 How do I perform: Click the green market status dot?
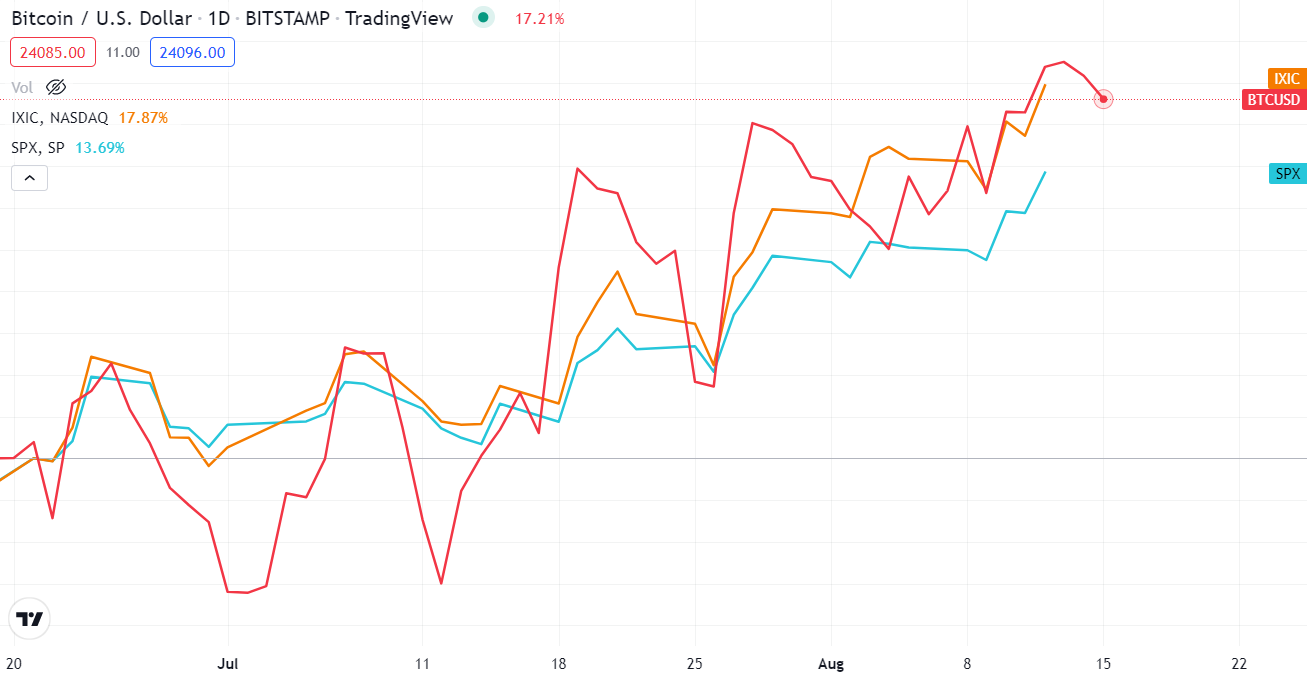click(x=484, y=18)
